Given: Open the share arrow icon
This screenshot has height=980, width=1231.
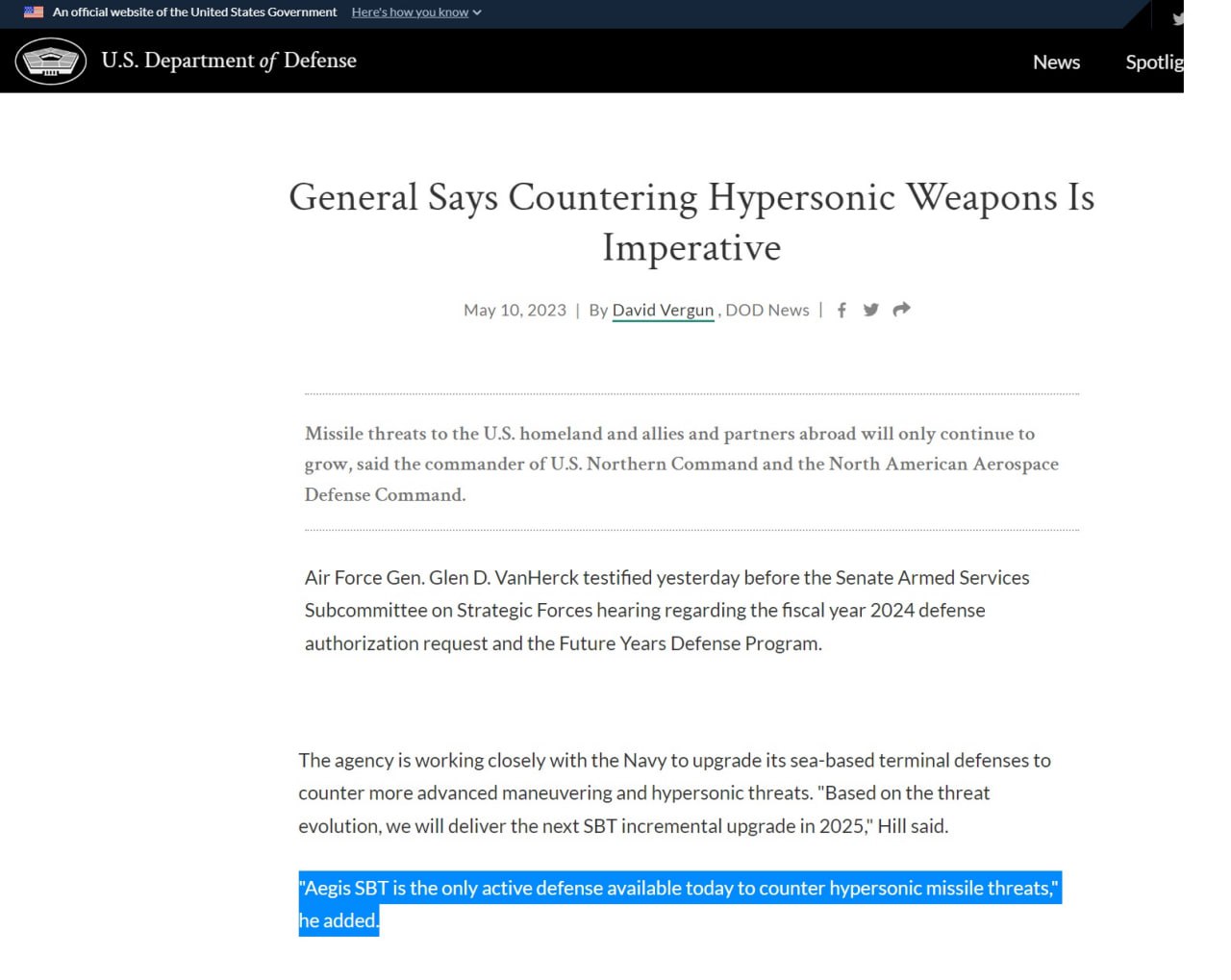Looking at the screenshot, I should coord(901,309).
